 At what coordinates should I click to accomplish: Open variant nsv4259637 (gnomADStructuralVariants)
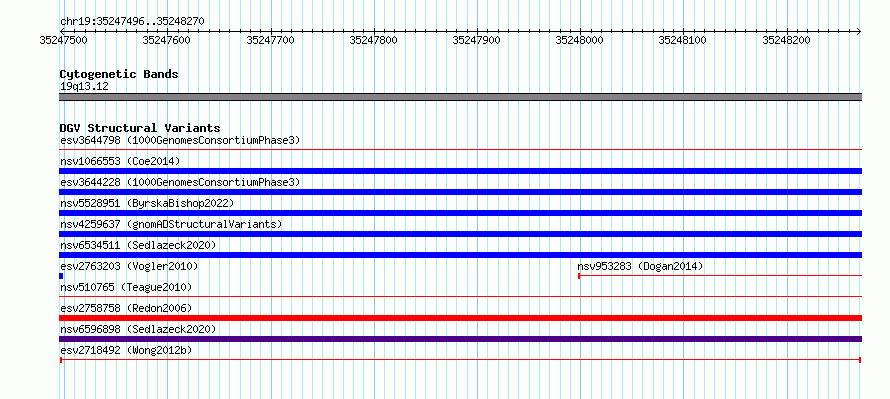[171, 224]
